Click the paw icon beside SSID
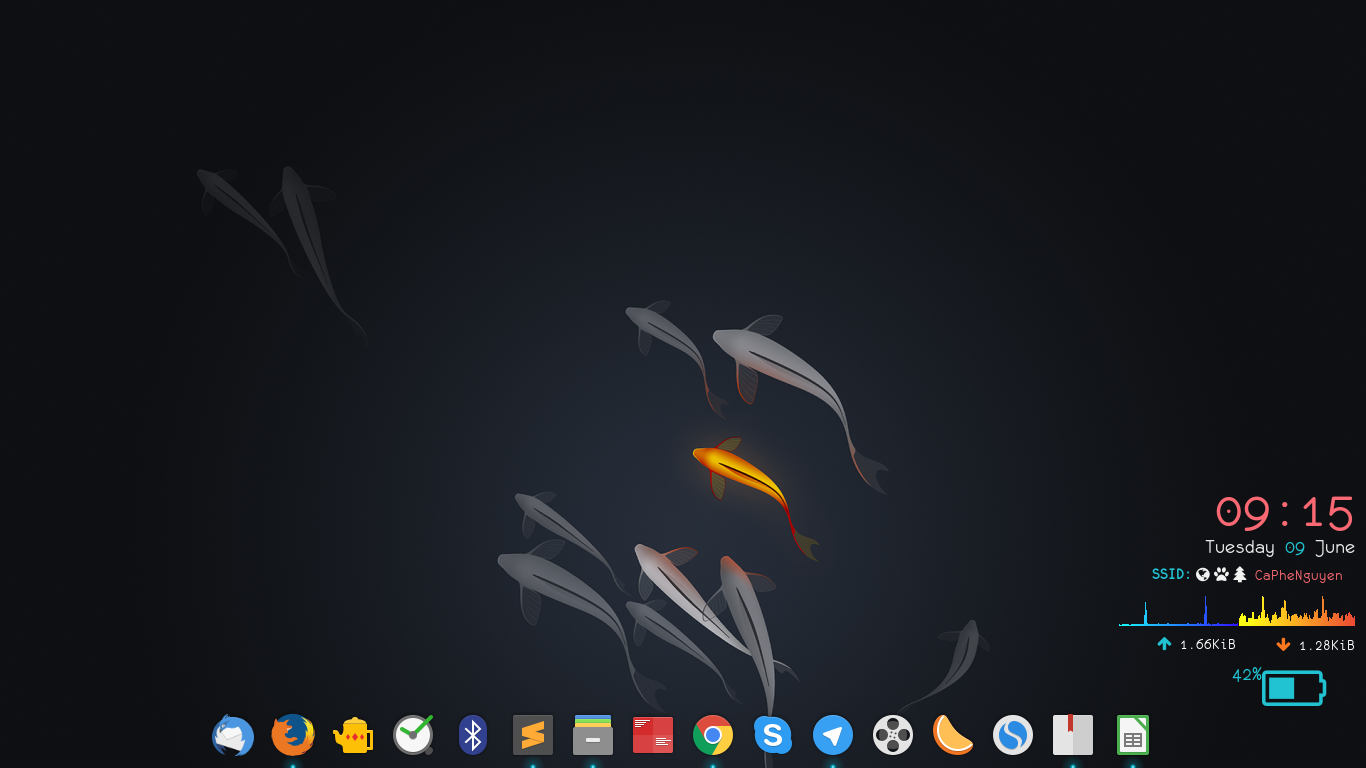The height and width of the screenshot is (768, 1366). click(1221, 574)
